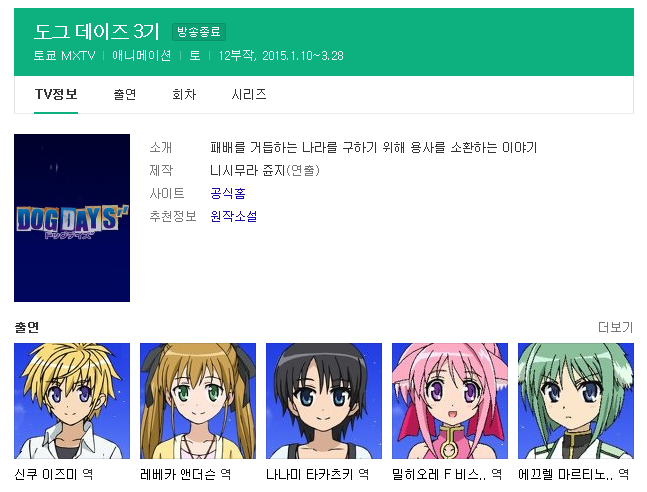Click blonde-haired 신쿠 이즈미 character image
This screenshot has height=492, width=647.
tap(72, 401)
